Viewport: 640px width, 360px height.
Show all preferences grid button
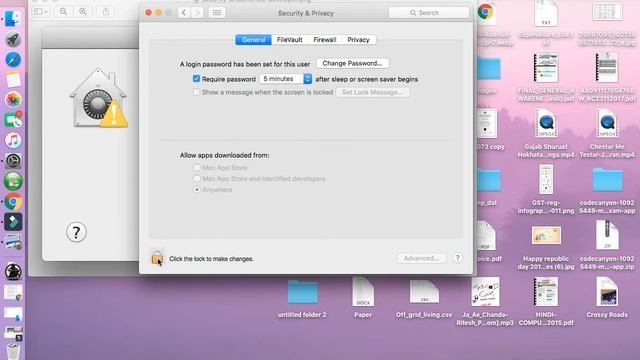[217, 13]
